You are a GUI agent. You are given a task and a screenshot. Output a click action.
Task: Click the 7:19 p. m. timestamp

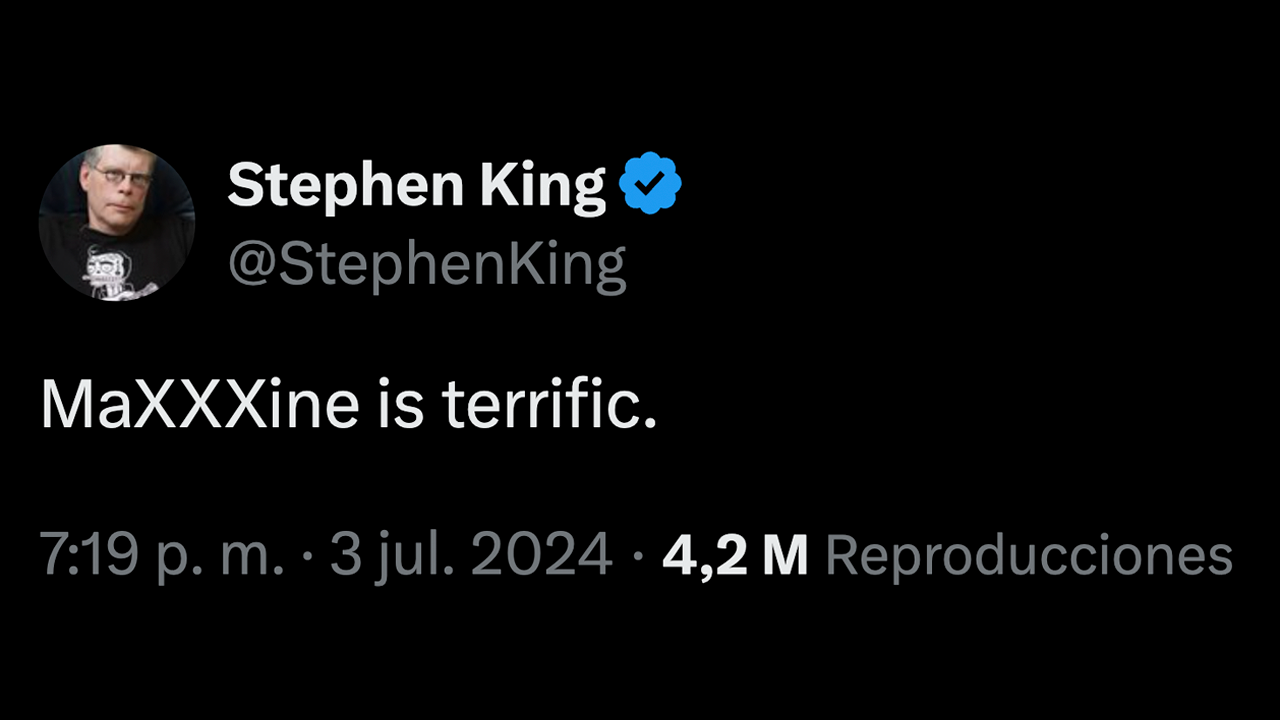[x=162, y=555]
